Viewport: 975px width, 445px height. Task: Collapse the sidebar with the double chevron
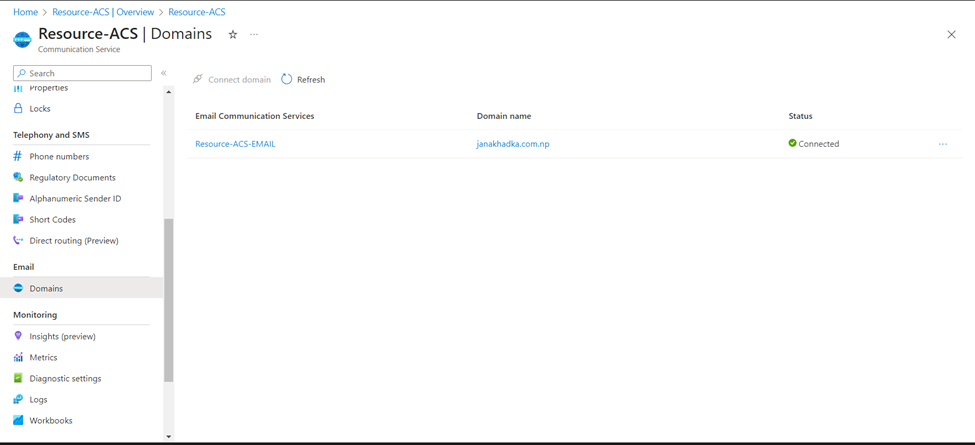click(x=164, y=73)
